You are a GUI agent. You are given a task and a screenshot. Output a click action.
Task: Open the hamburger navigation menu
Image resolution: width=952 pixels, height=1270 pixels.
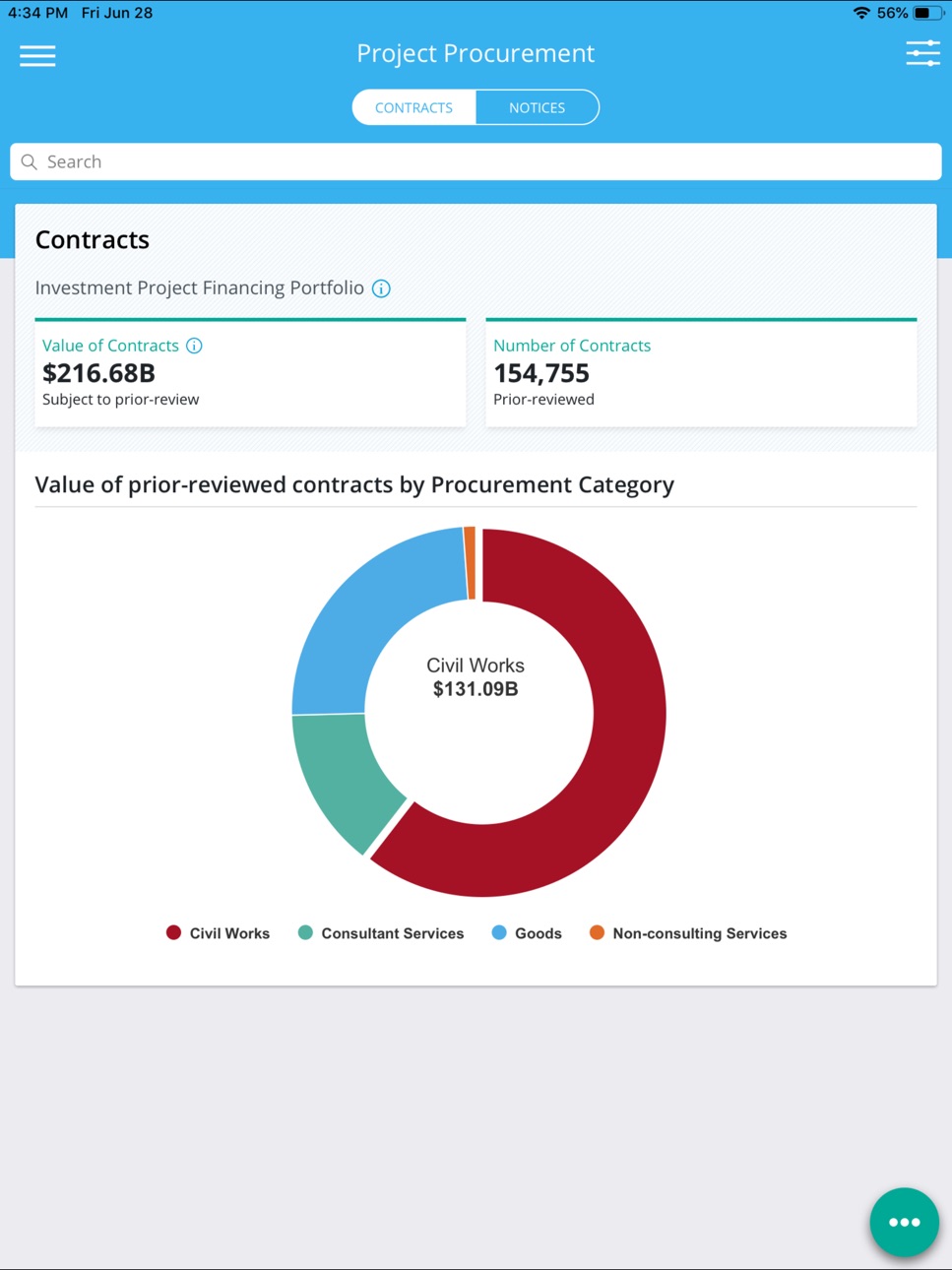[x=37, y=56]
